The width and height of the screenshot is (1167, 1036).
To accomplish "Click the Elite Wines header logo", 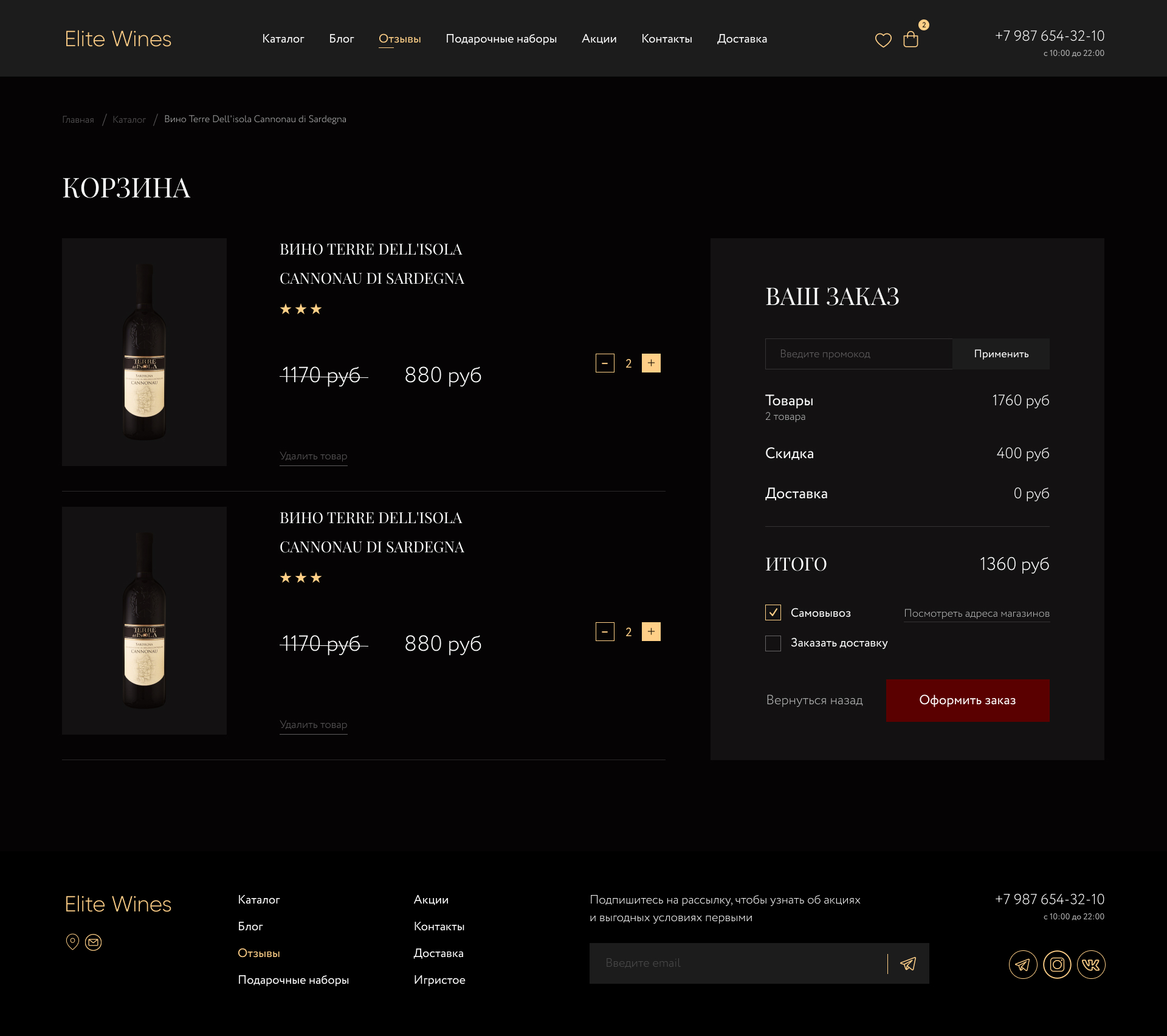I will coord(118,39).
